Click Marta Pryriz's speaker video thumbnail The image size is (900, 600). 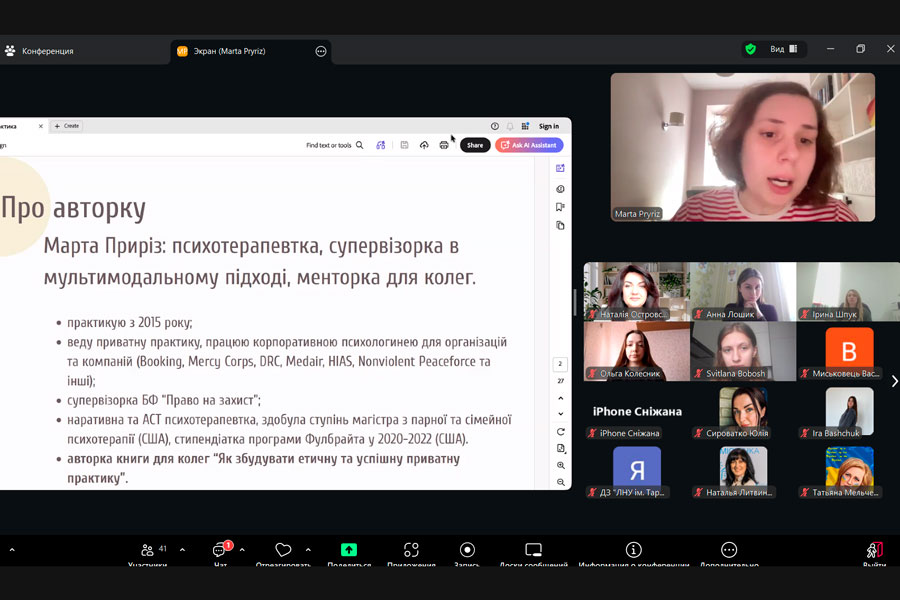point(742,147)
